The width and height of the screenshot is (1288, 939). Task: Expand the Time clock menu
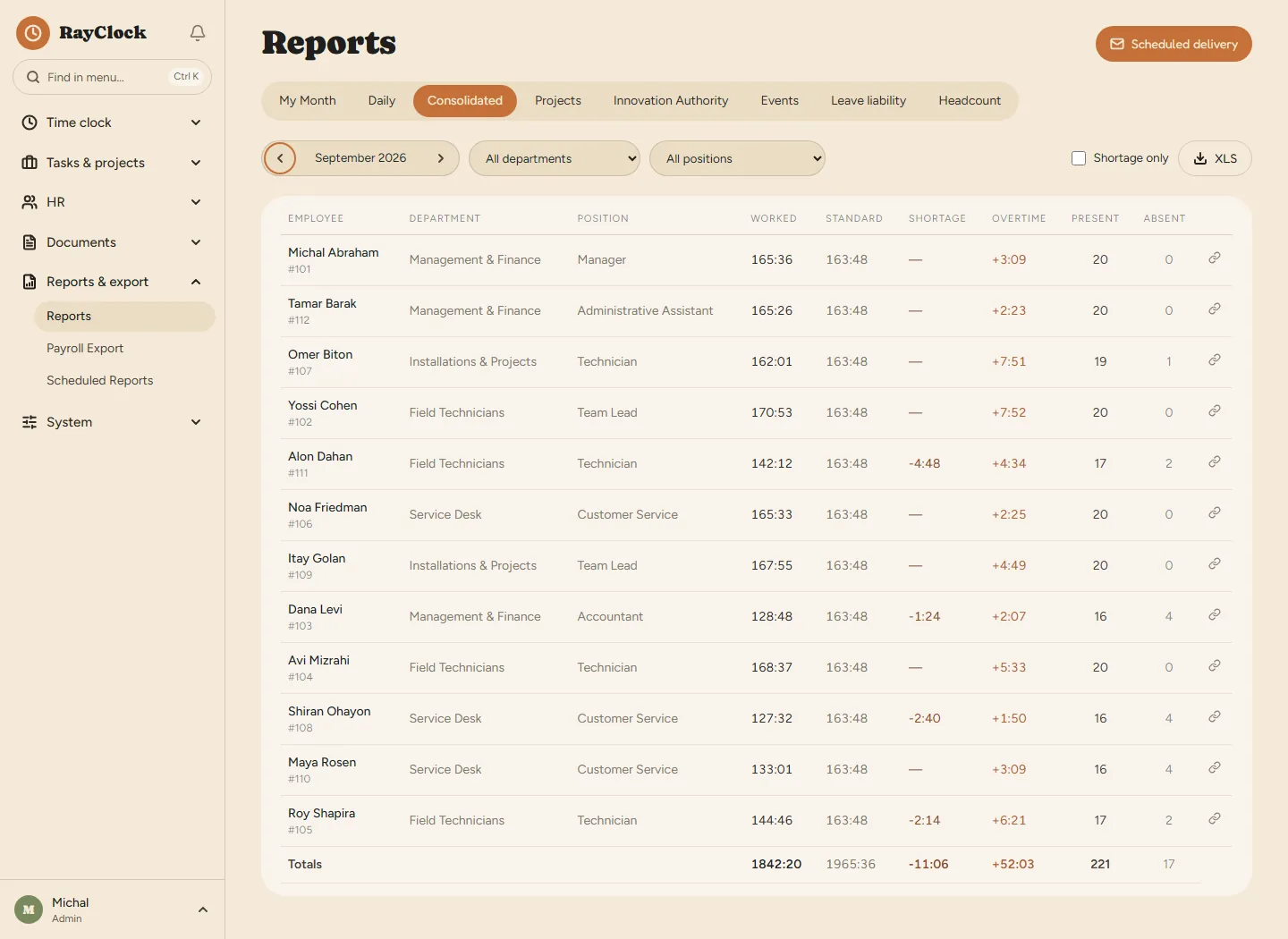pos(112,123)
